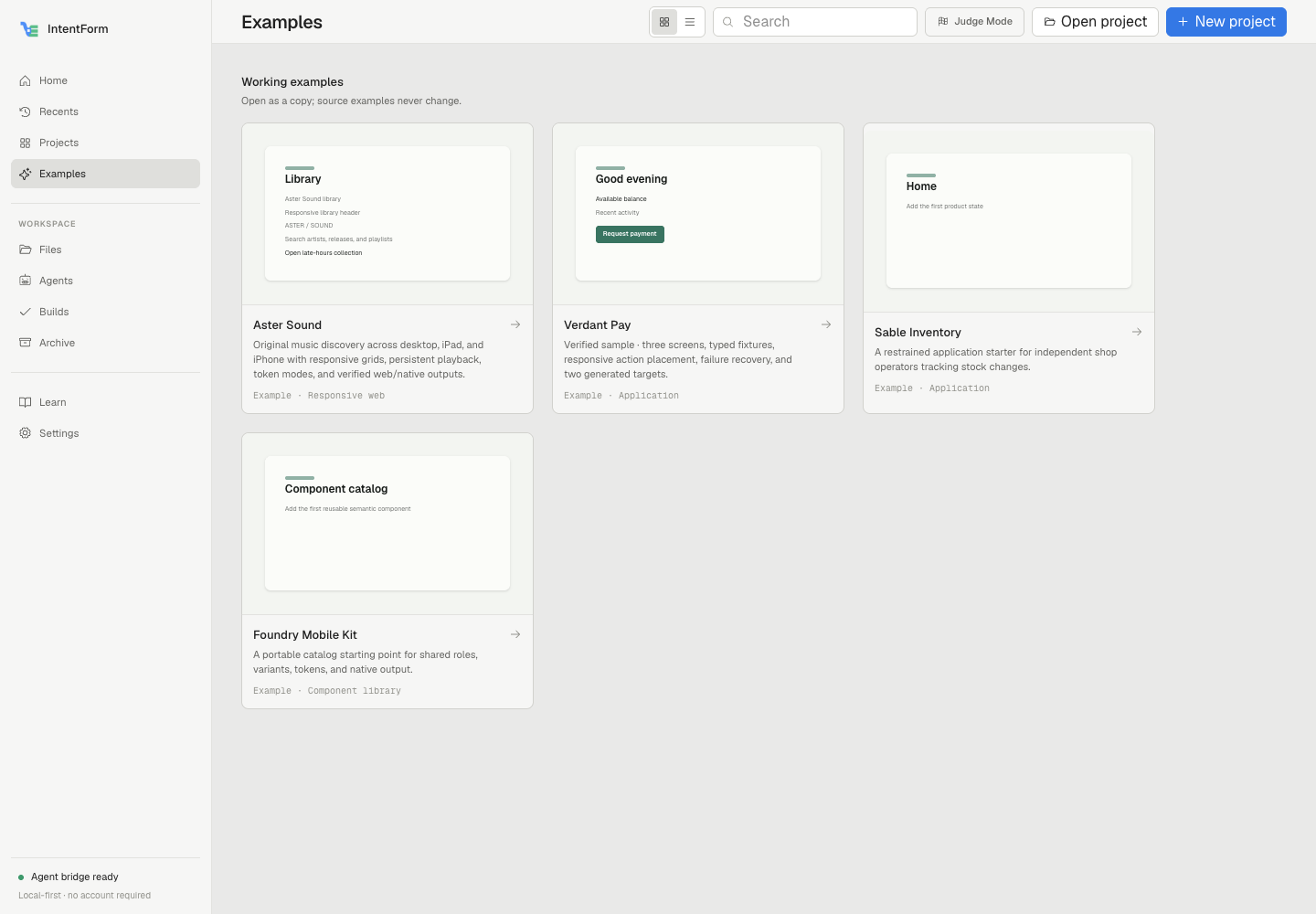
Task: Open Verdant Pay via its arrow icon
Action: (826, 324)
